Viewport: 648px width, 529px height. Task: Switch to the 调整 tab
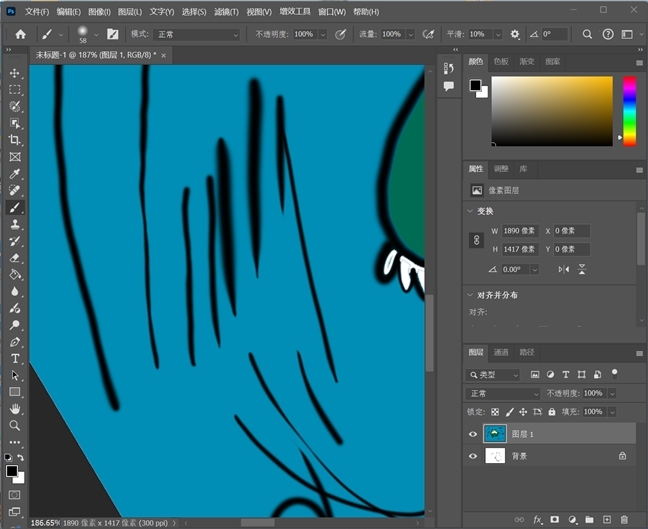pyautogui.click(x=501, y=169)
